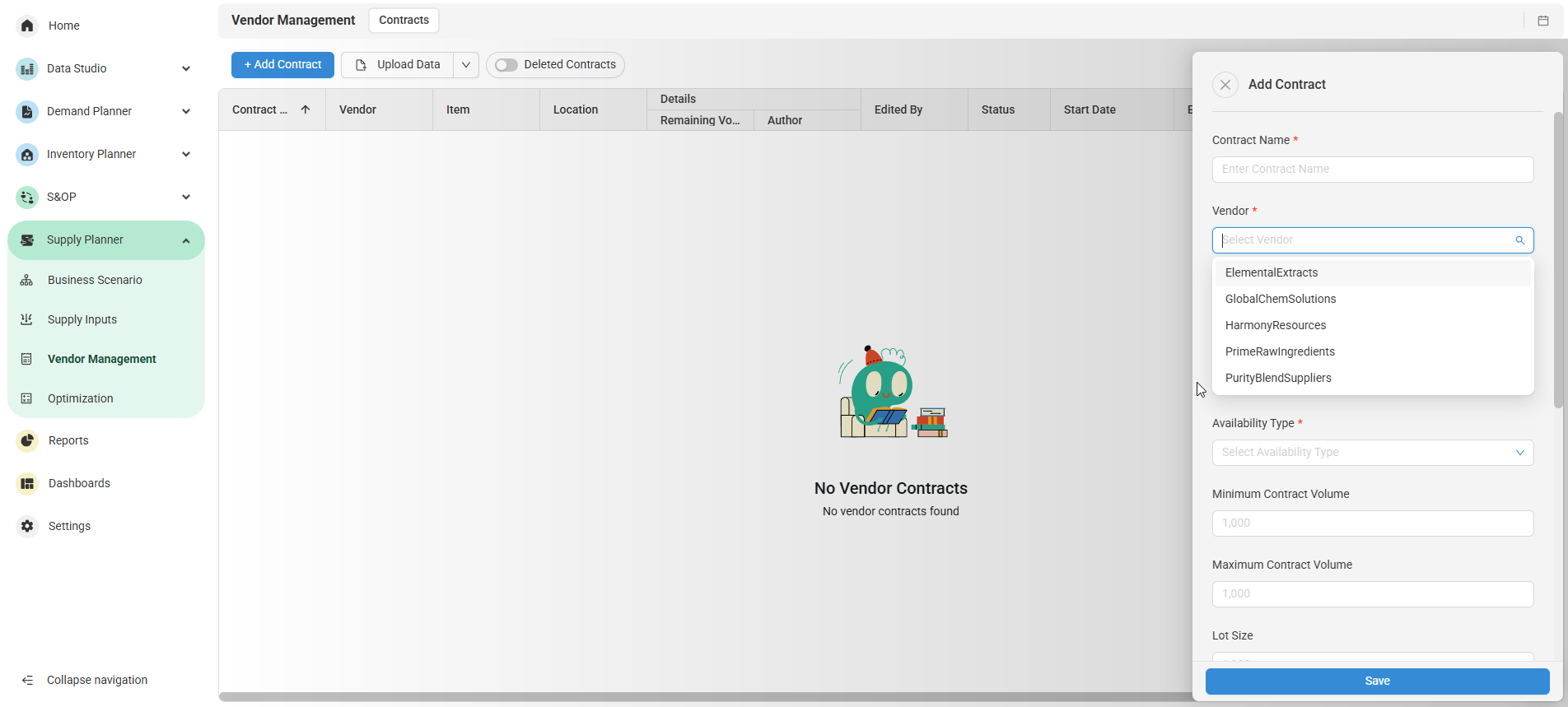Sort by Contract column arrow

306,109
